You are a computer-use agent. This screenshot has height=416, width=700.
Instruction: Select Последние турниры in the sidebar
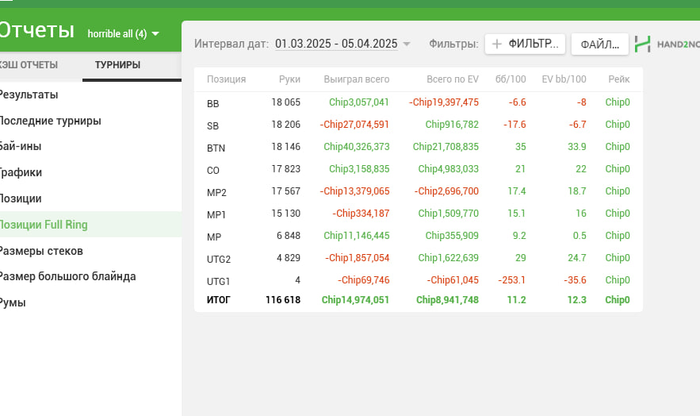[x=49, y=121]
